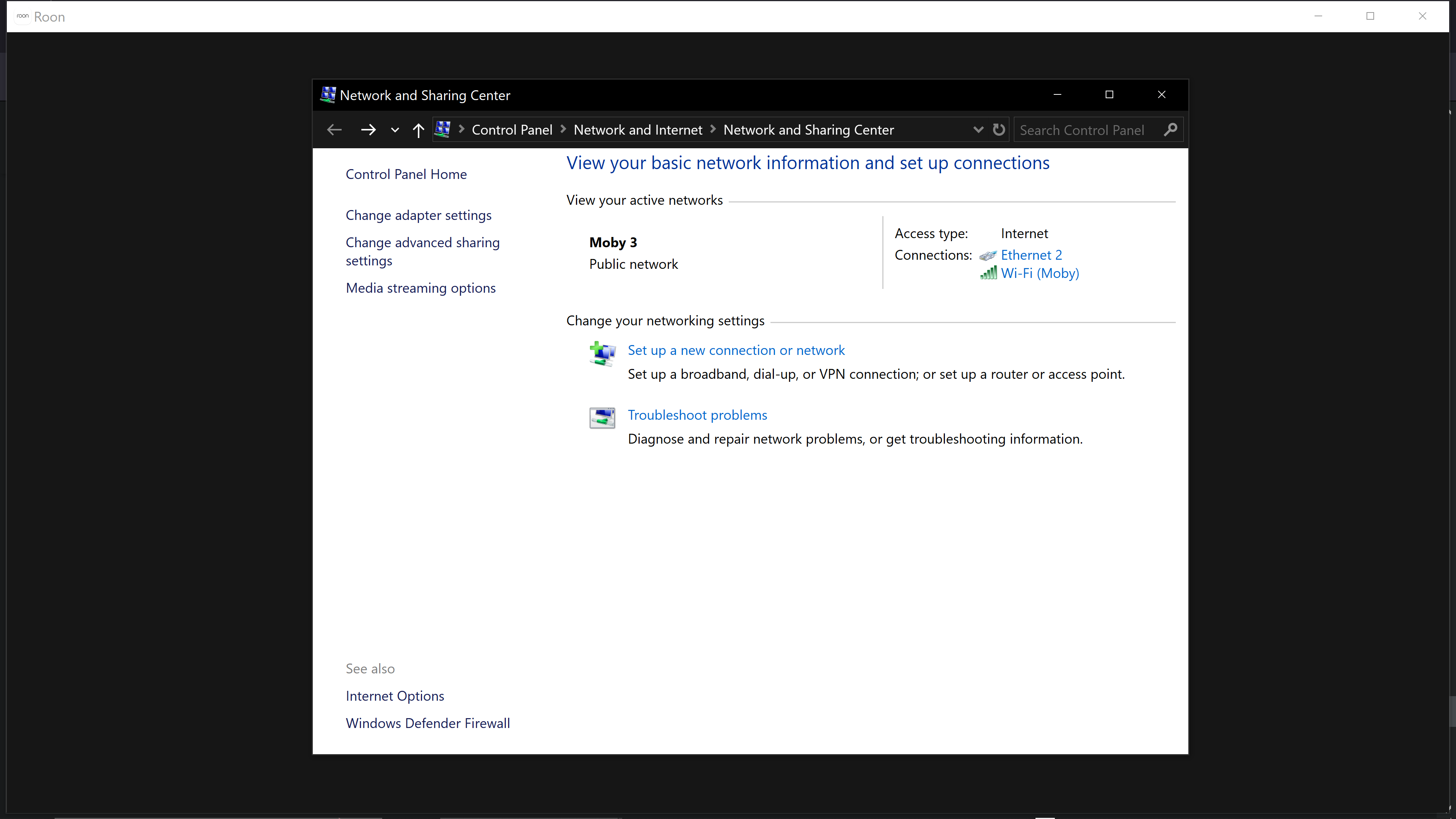Click the Wi-Fi signal bars icon
This screenshot has width=1456, height=819.
point(988,273)
